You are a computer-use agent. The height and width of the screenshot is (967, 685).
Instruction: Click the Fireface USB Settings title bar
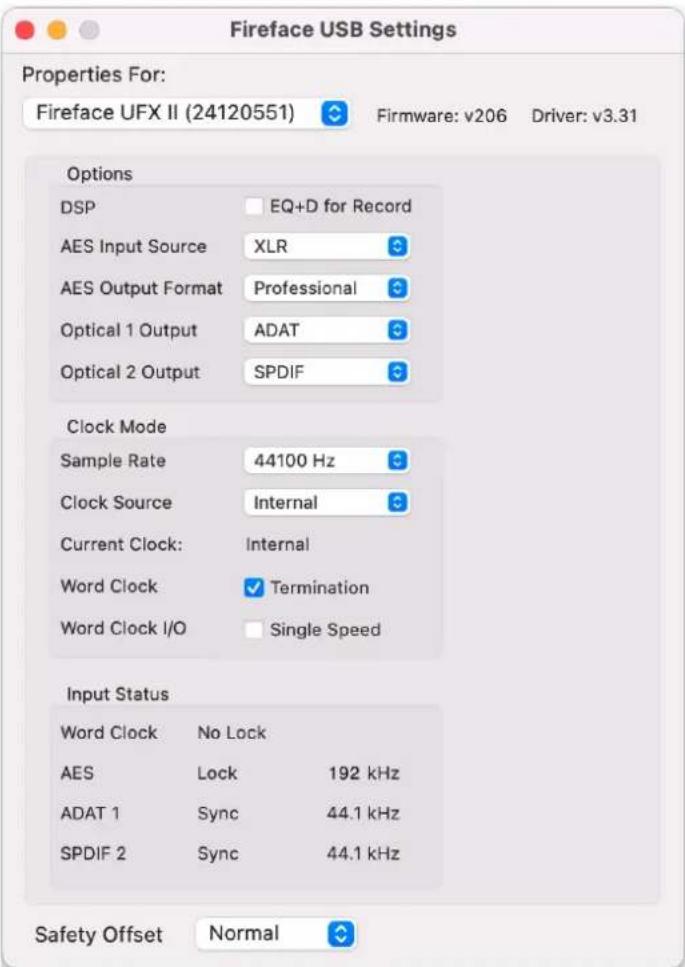click(343, 30)
